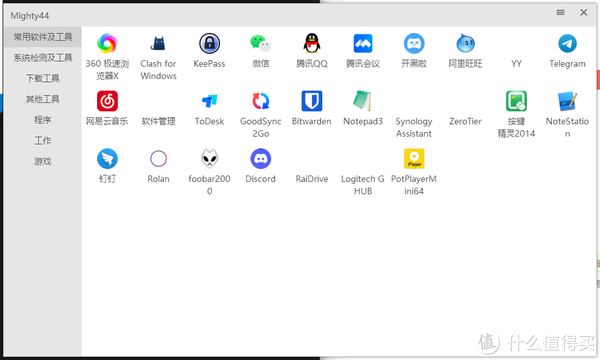Open the 开黑啦 app icon
600x360 pixels.
tap(414, 43)
